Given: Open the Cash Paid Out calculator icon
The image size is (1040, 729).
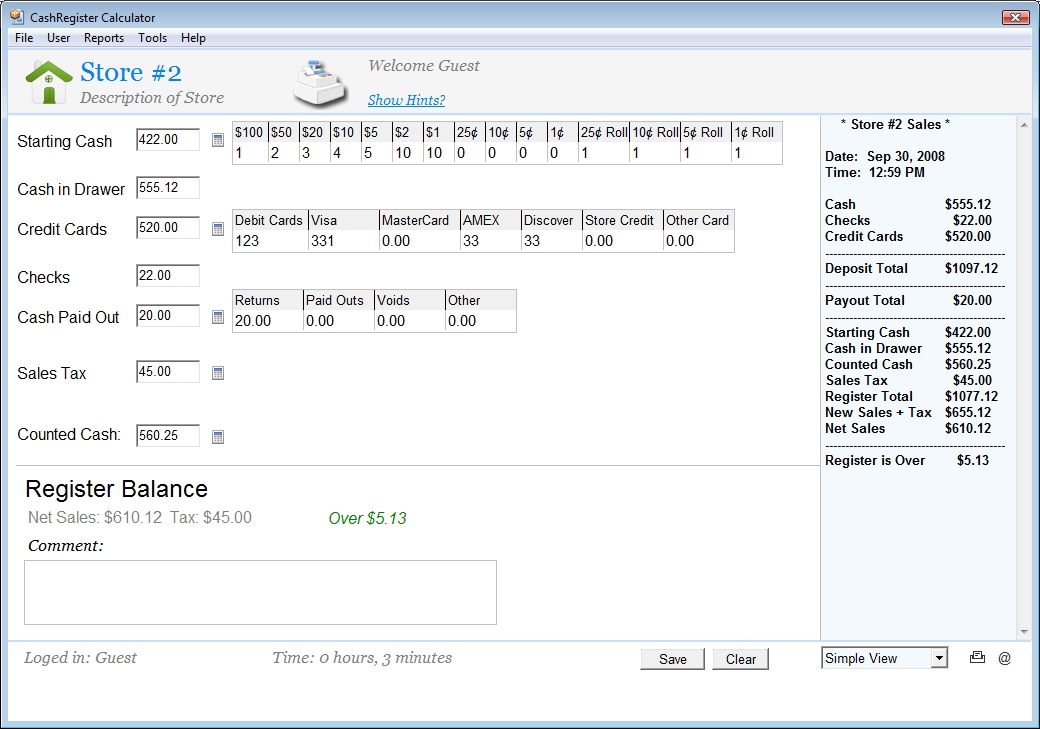Looking at the screenshot, I should pos(217,316).
